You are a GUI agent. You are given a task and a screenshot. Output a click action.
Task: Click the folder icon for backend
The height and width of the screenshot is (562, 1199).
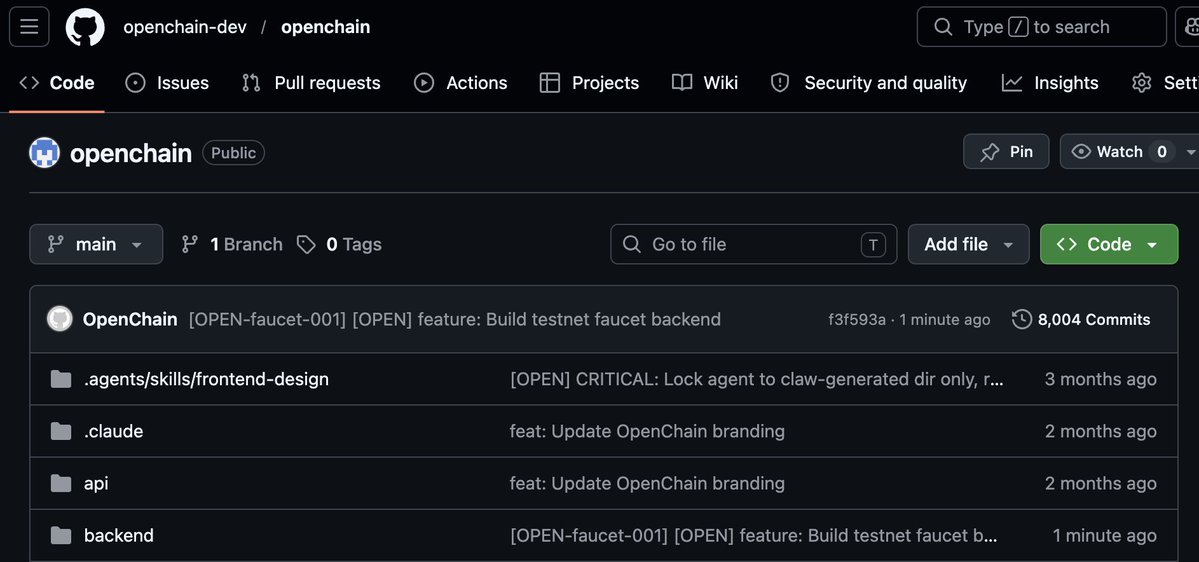tap(61, 535)
